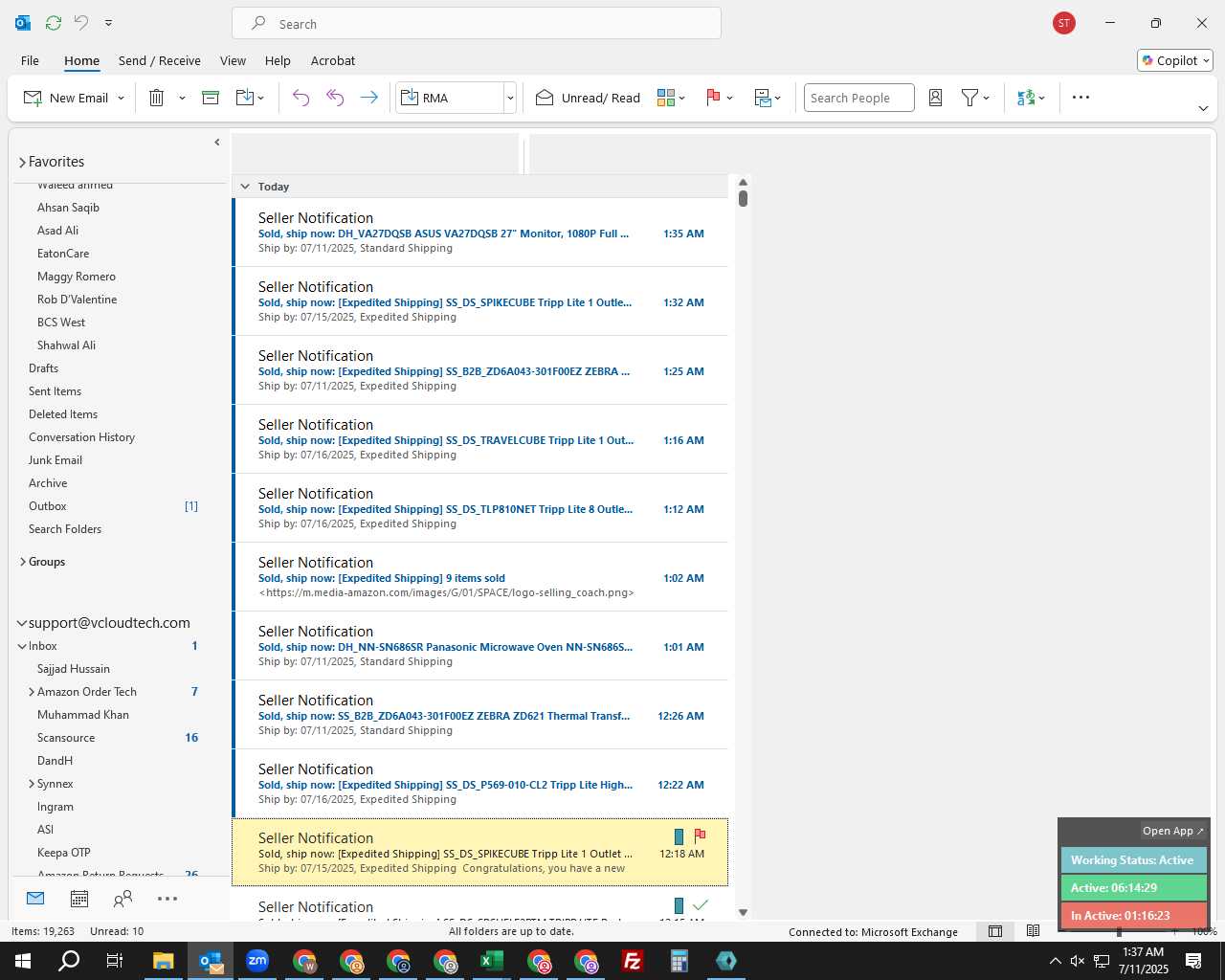The width and height of the screenshot is (1225, 980).
Task: Open the Follow Up flag menu
Action: (719, 98)
